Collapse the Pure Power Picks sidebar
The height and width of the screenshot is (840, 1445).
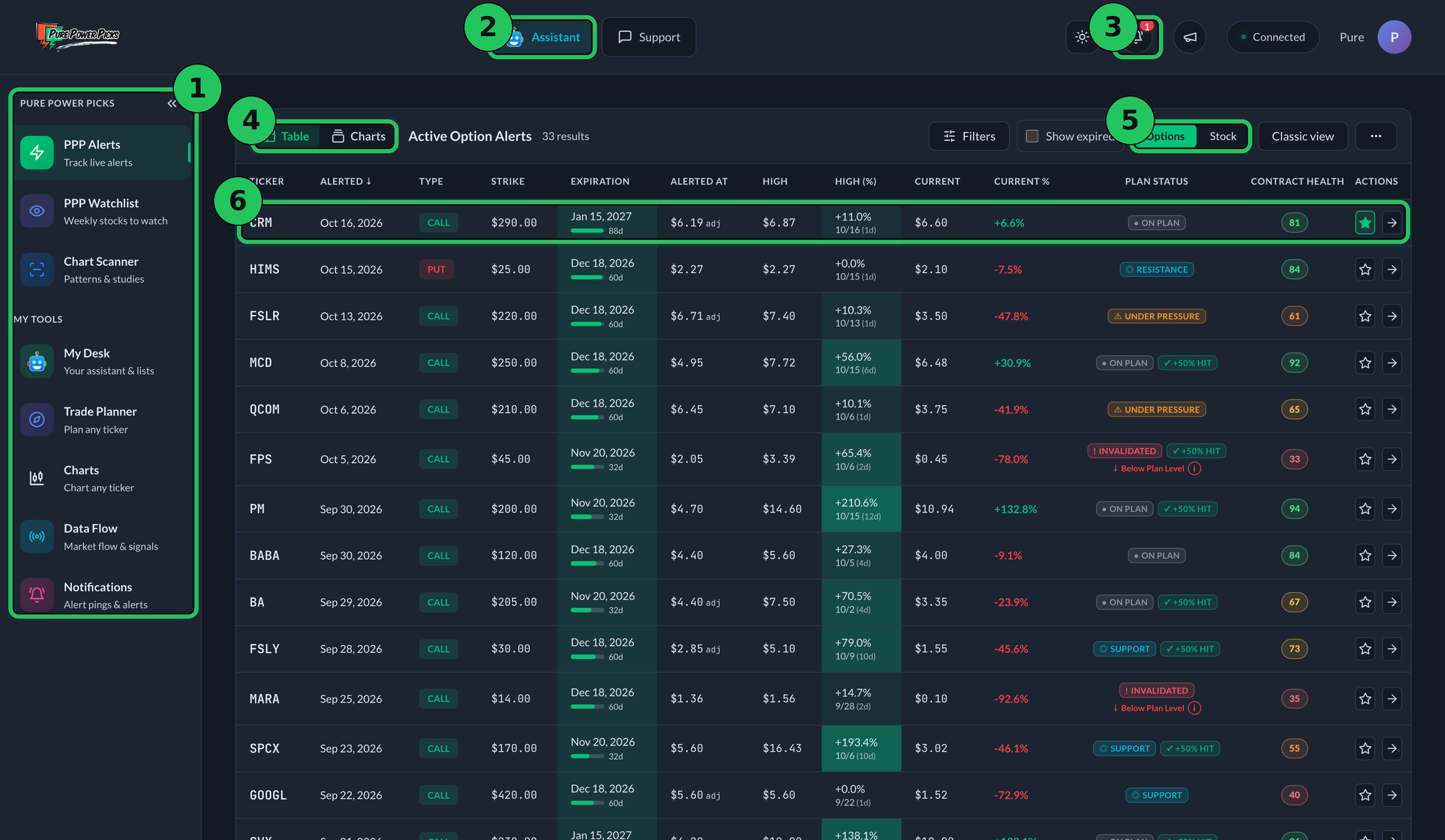pyautogui.click(x=171, y=103)
